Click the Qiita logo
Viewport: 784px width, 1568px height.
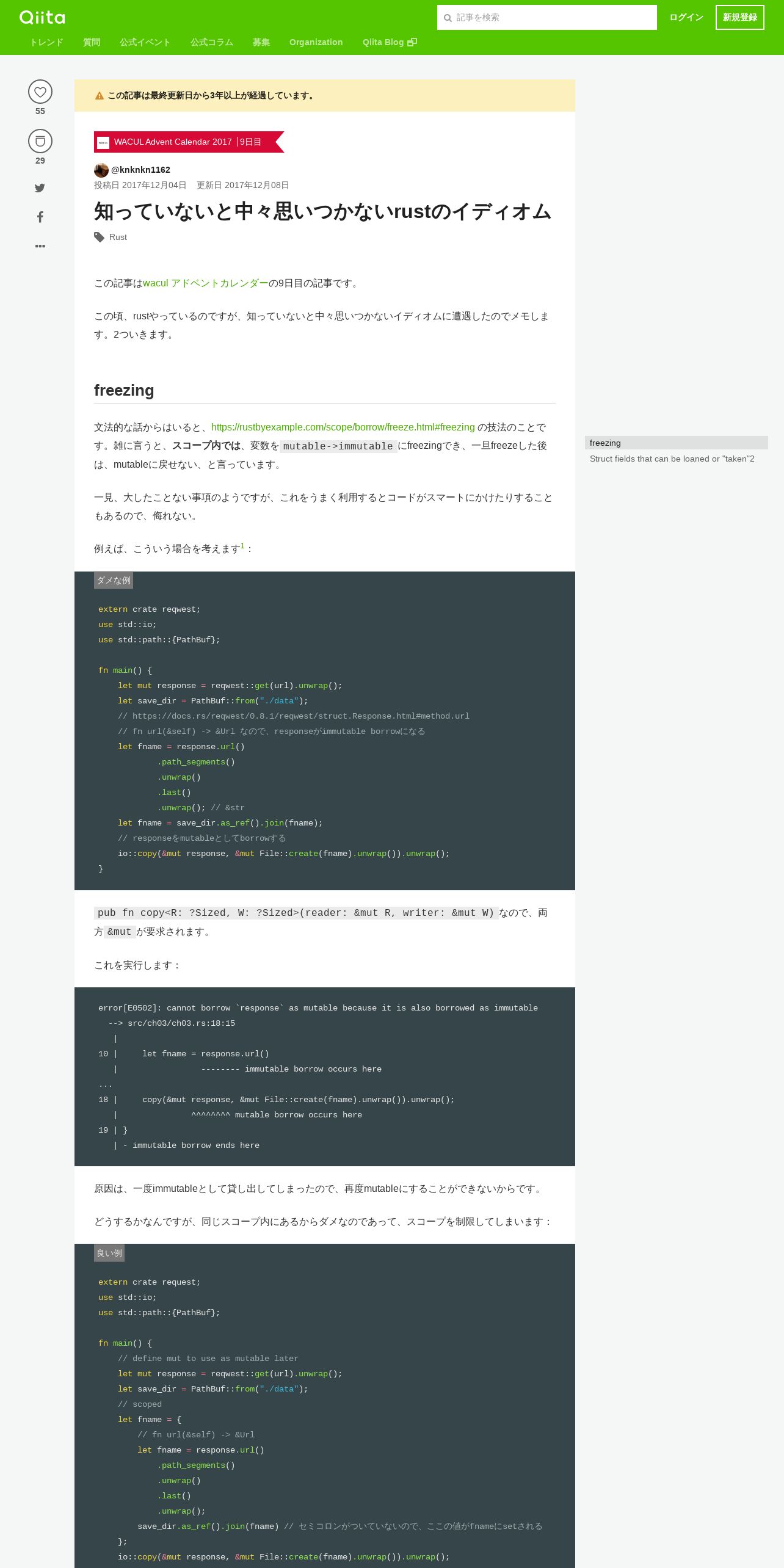point(42,17)
